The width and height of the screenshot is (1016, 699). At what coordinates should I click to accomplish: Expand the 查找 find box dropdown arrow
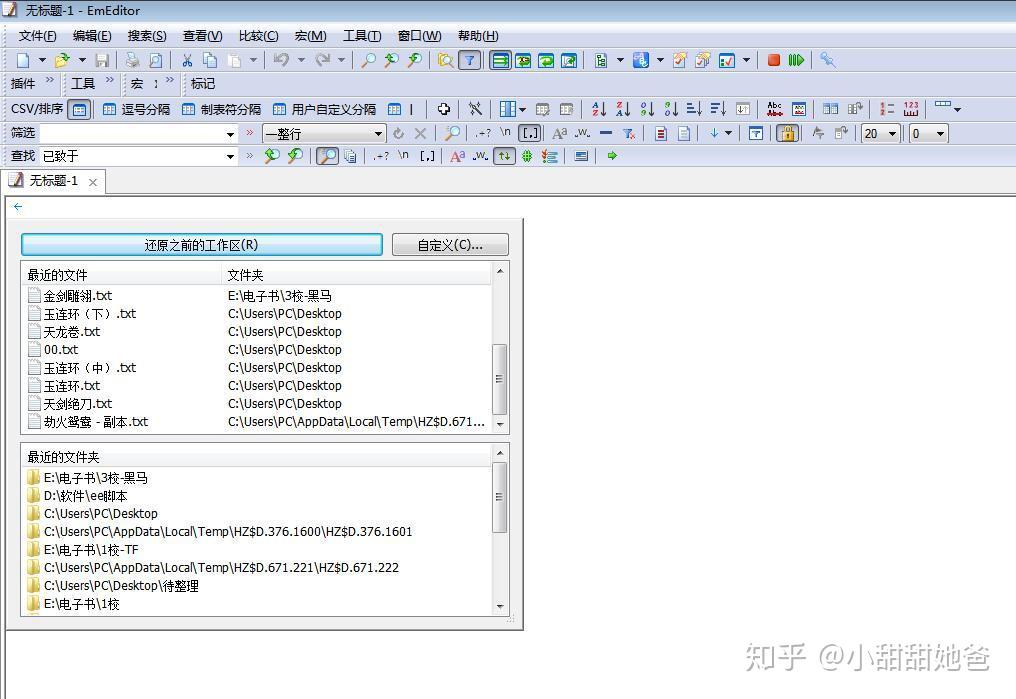point(230,156)
